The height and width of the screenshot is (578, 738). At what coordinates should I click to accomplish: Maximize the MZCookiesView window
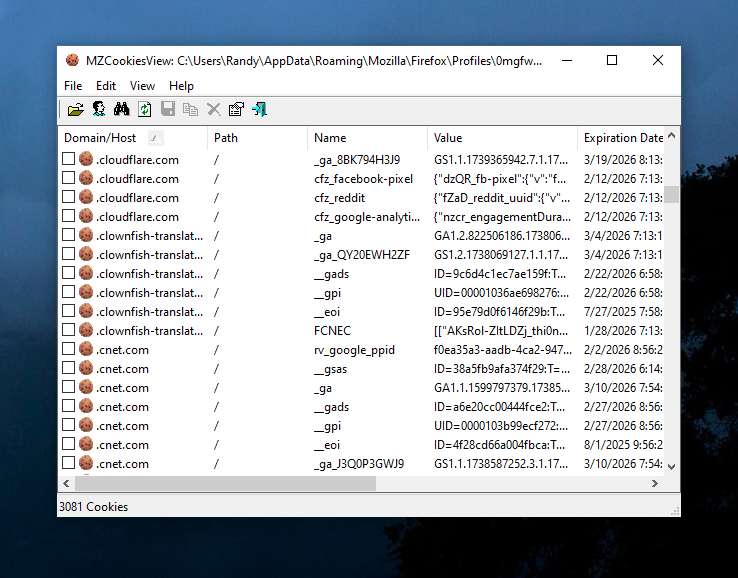click(x=612, y=60)
